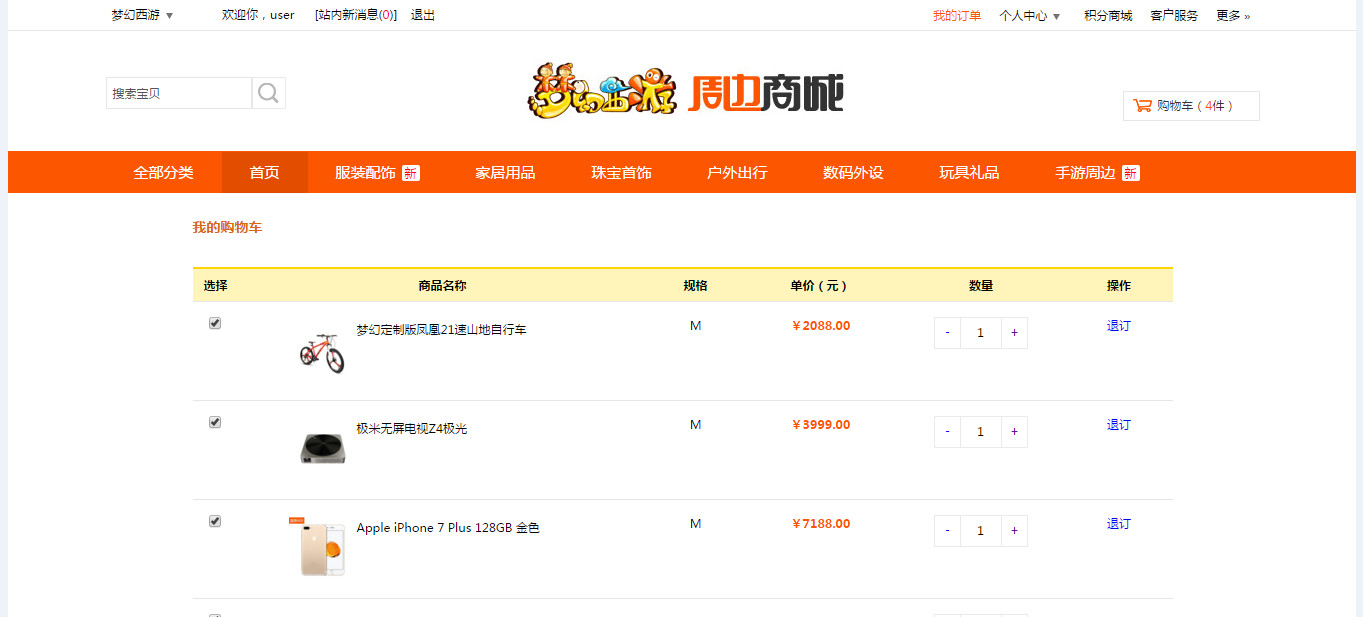Open the 极米 projector product thumbnail
Screen dimensions: 1363x617
[x=323, y=448]
